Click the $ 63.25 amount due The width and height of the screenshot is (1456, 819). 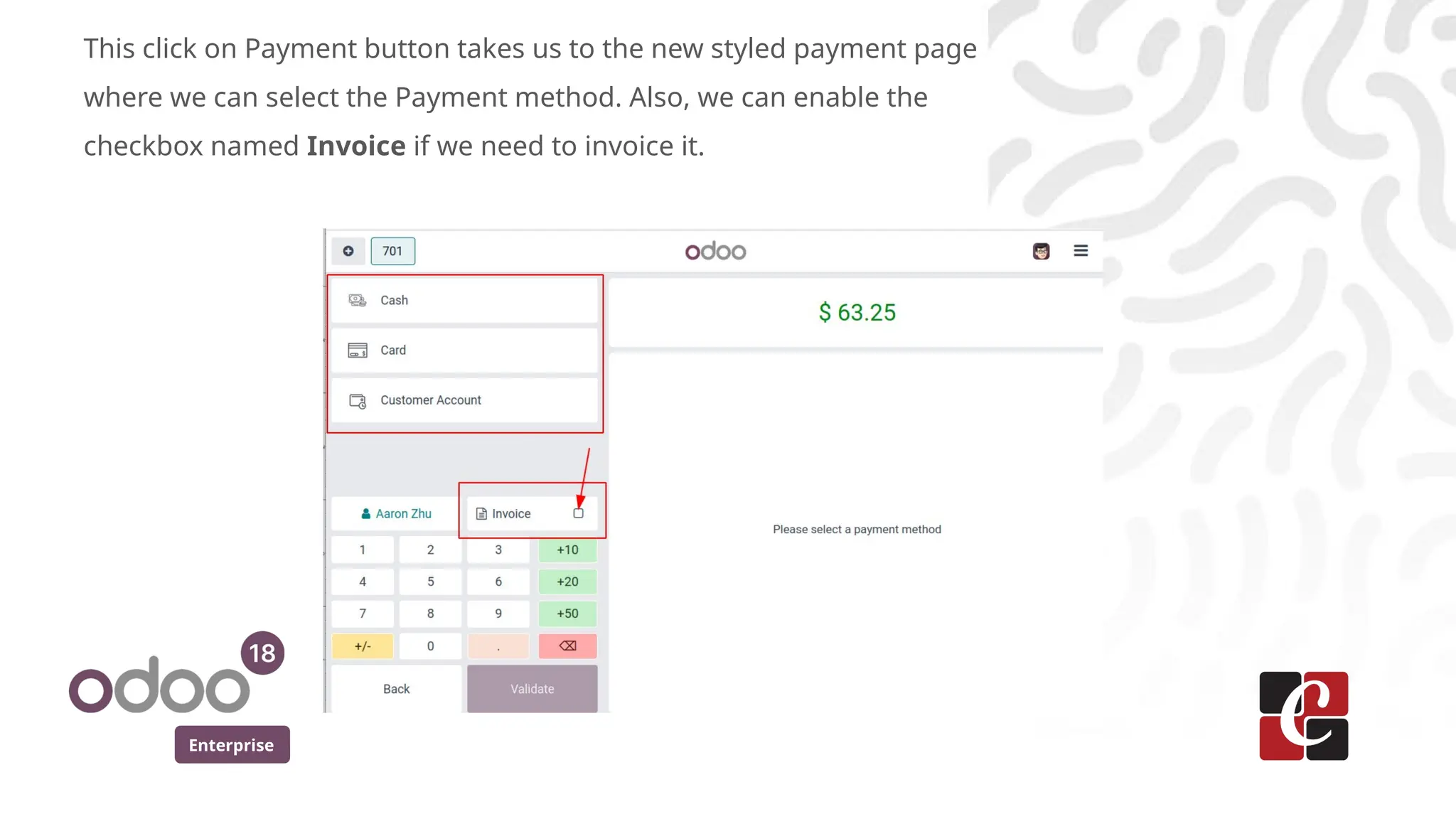[x=857, y=312]
